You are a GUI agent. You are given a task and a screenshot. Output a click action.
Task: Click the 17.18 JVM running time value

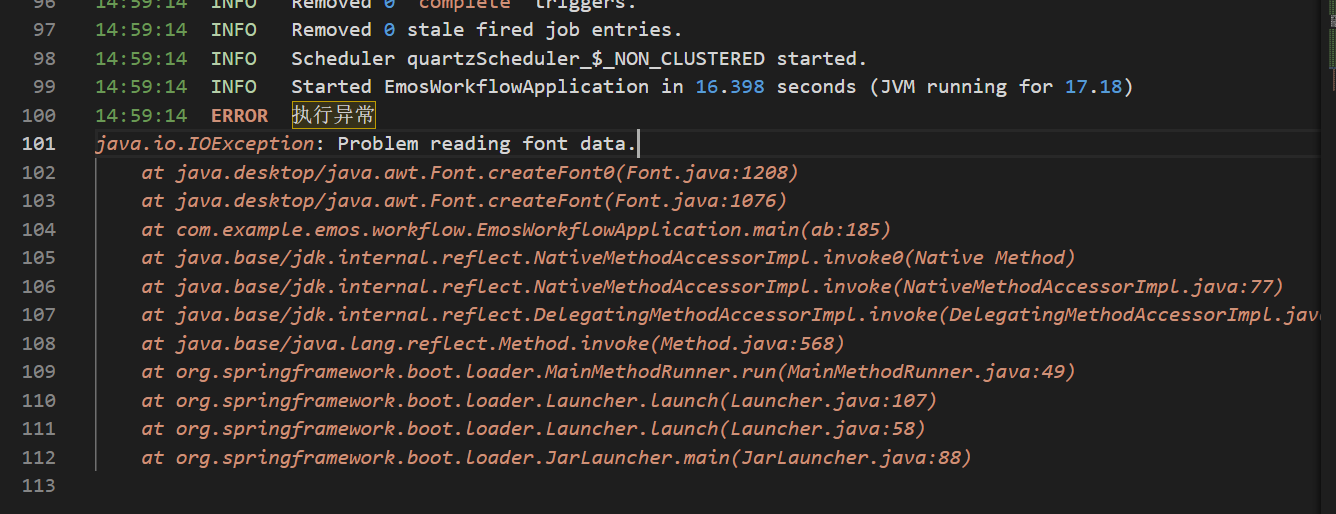(x=1093, y=87)
